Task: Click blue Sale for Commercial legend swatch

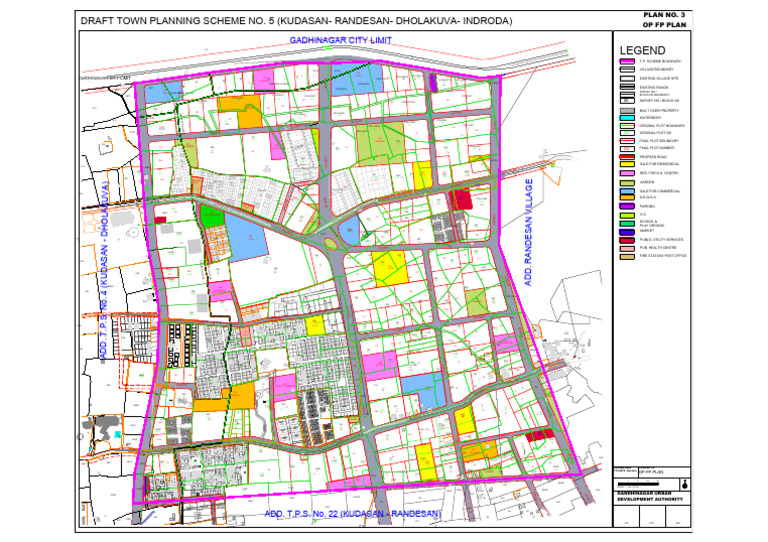Action: [627, 191]
